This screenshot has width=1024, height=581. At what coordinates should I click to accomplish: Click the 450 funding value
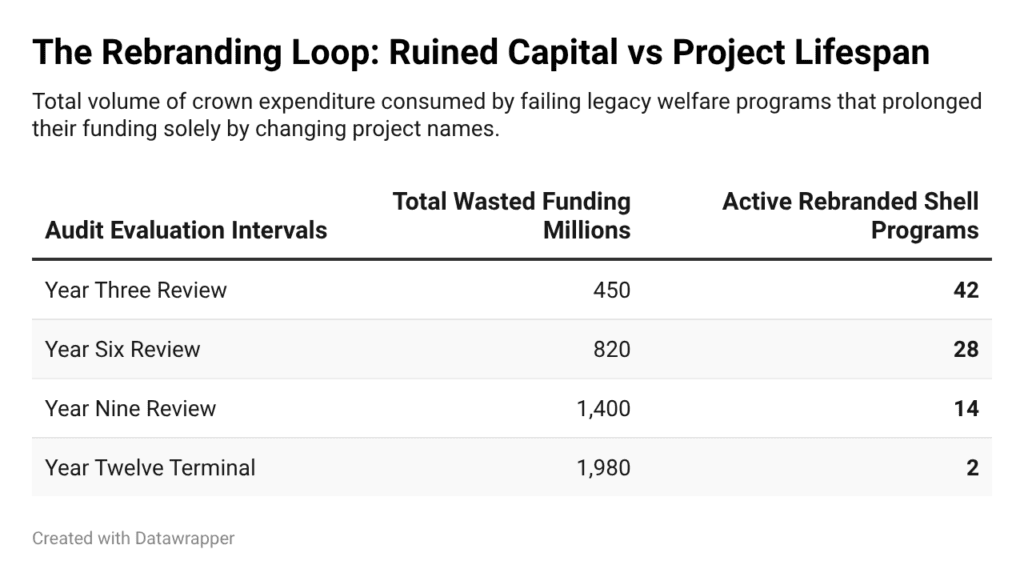coord(612,290)
